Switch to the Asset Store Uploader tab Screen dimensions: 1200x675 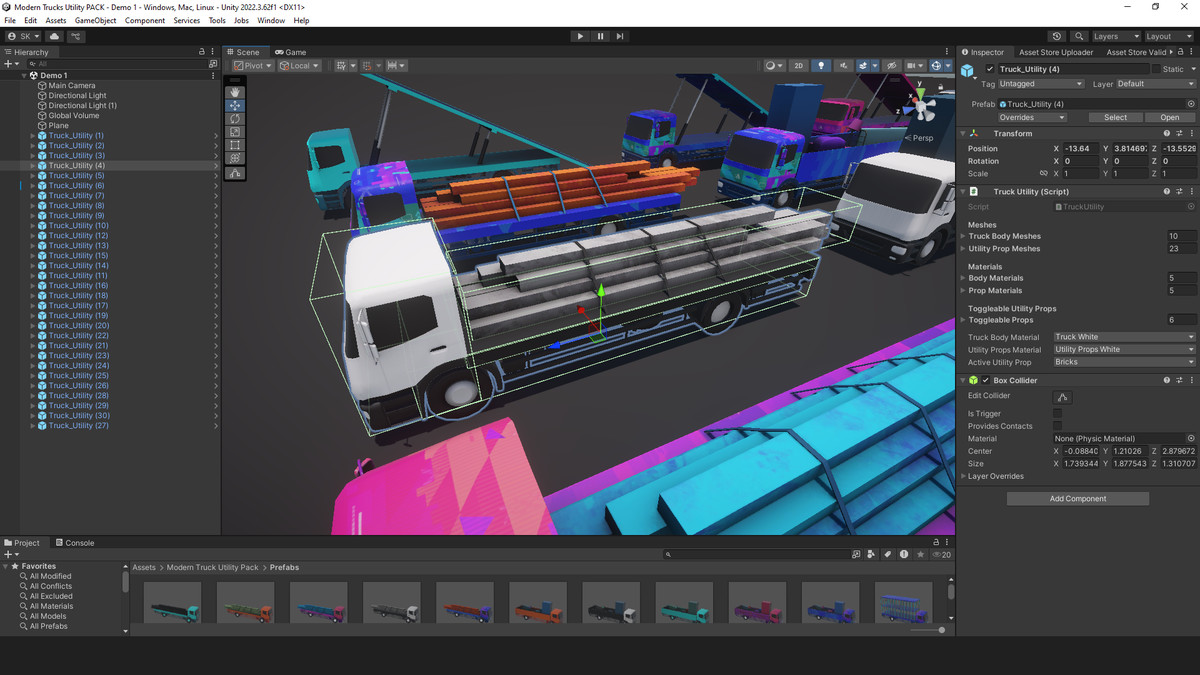pyautogui.click(x=1056, y=52)
